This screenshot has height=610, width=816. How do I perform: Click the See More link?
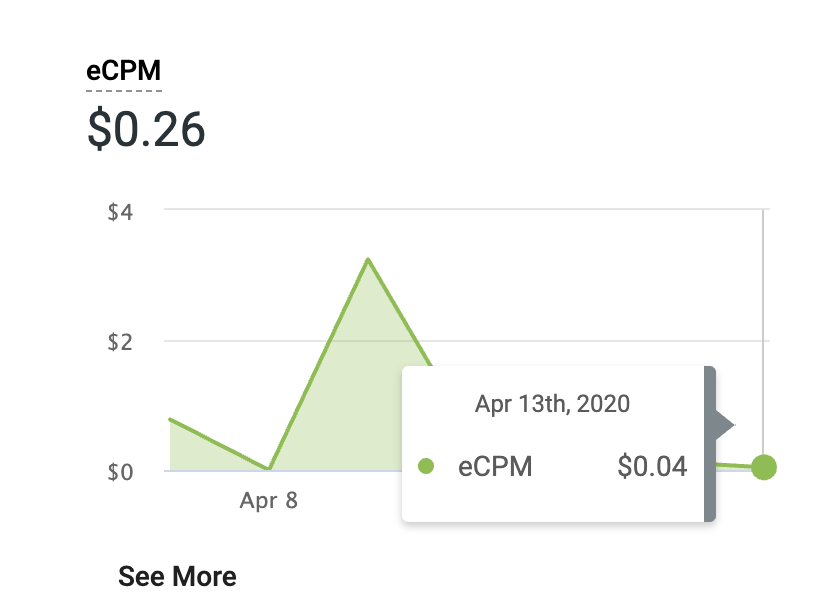point(177,576)
